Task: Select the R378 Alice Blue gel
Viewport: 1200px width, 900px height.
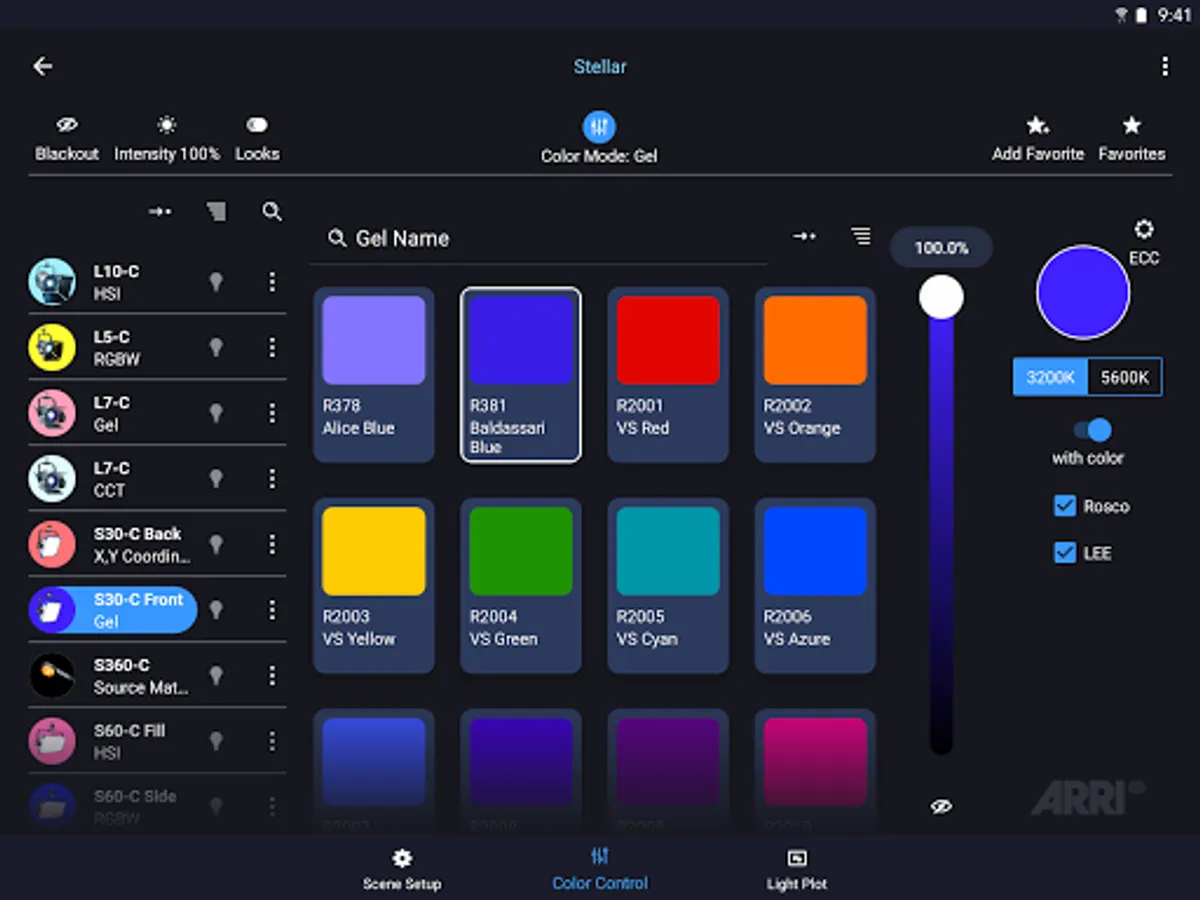Action: [374, 375]
